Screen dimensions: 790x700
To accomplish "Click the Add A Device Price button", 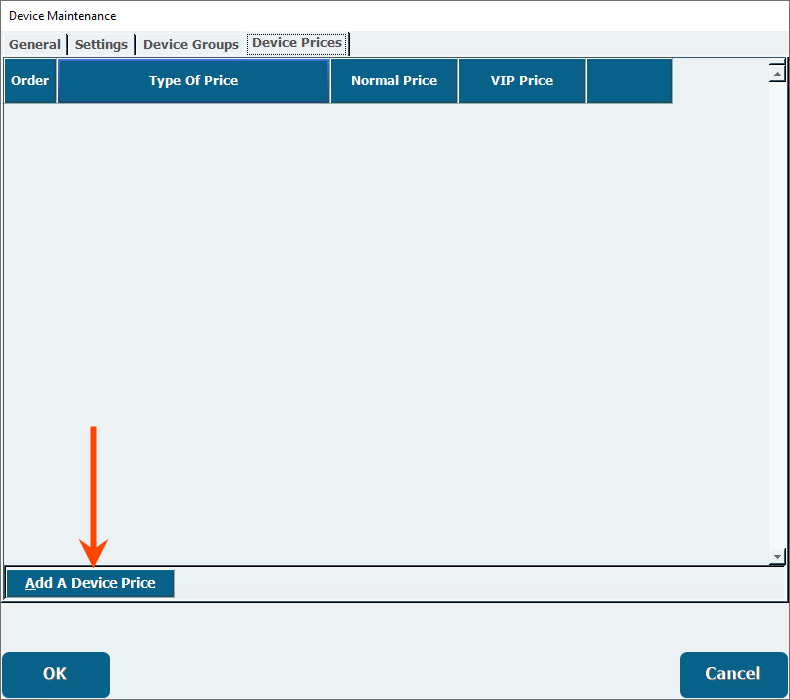I will point(90,583).
